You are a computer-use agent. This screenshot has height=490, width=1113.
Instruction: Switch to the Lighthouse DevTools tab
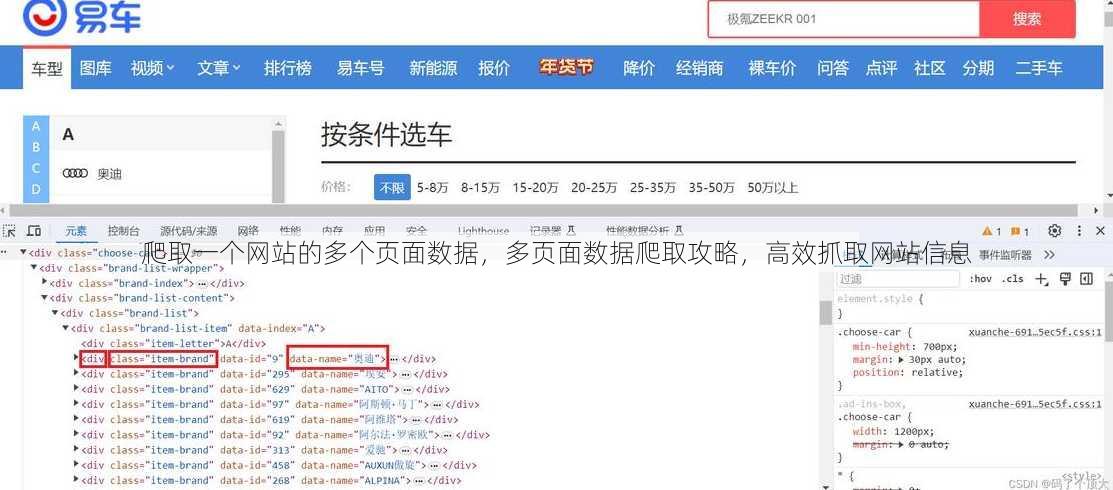483,231
